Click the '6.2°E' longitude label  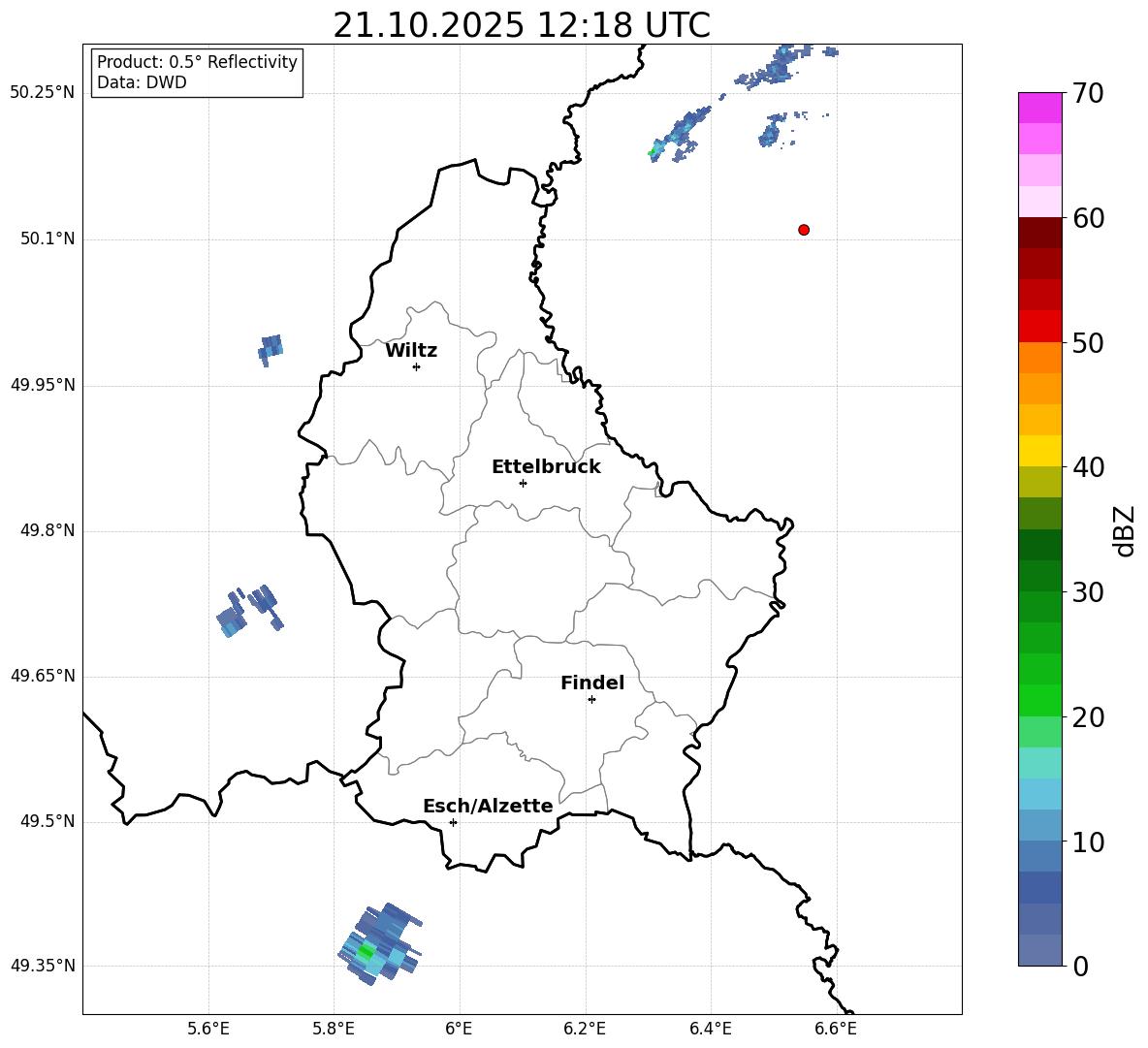pyautogui.click(x=585, y=1029)
